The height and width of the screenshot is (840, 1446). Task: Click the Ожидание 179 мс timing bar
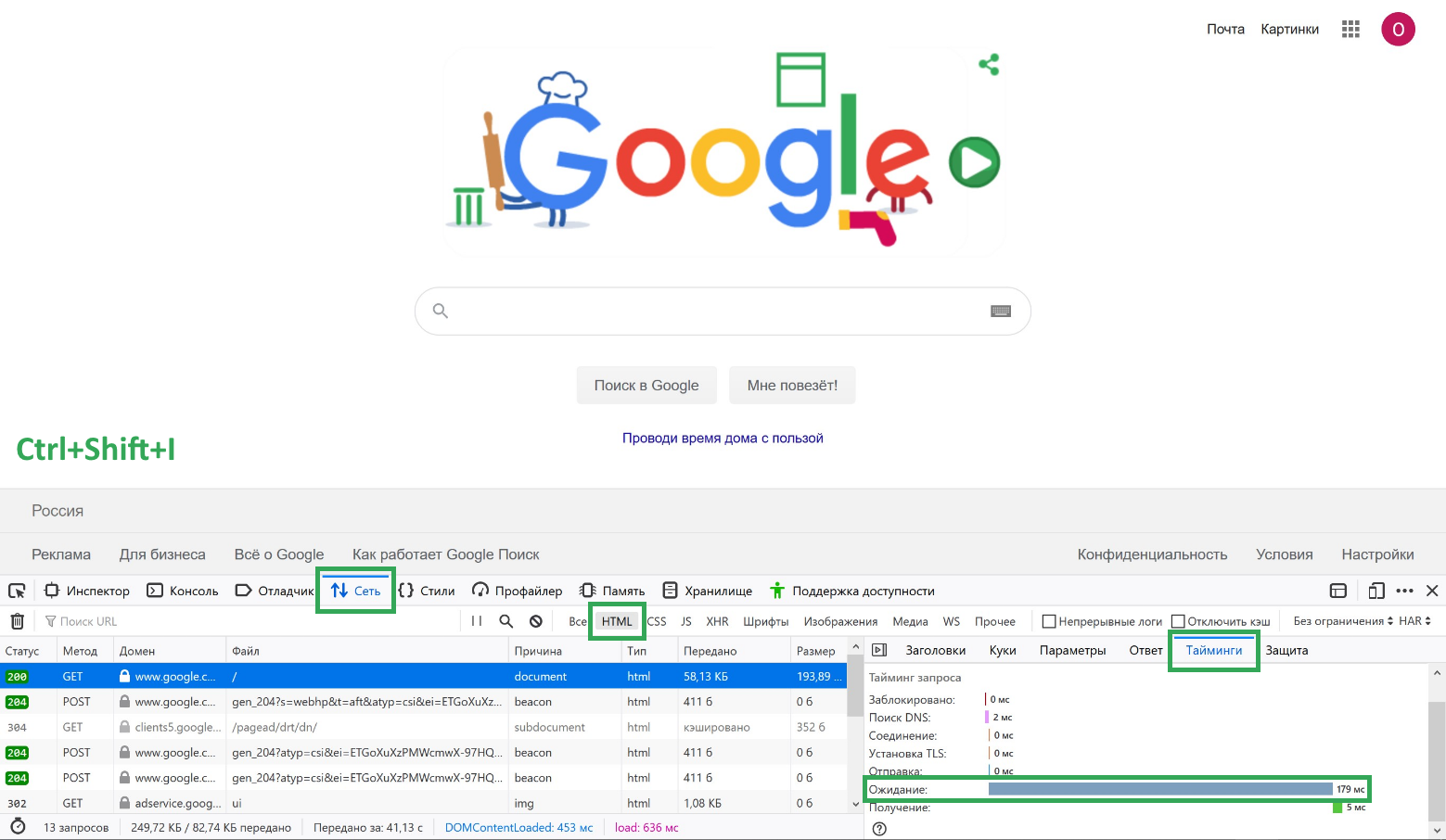coord(1160,789)
